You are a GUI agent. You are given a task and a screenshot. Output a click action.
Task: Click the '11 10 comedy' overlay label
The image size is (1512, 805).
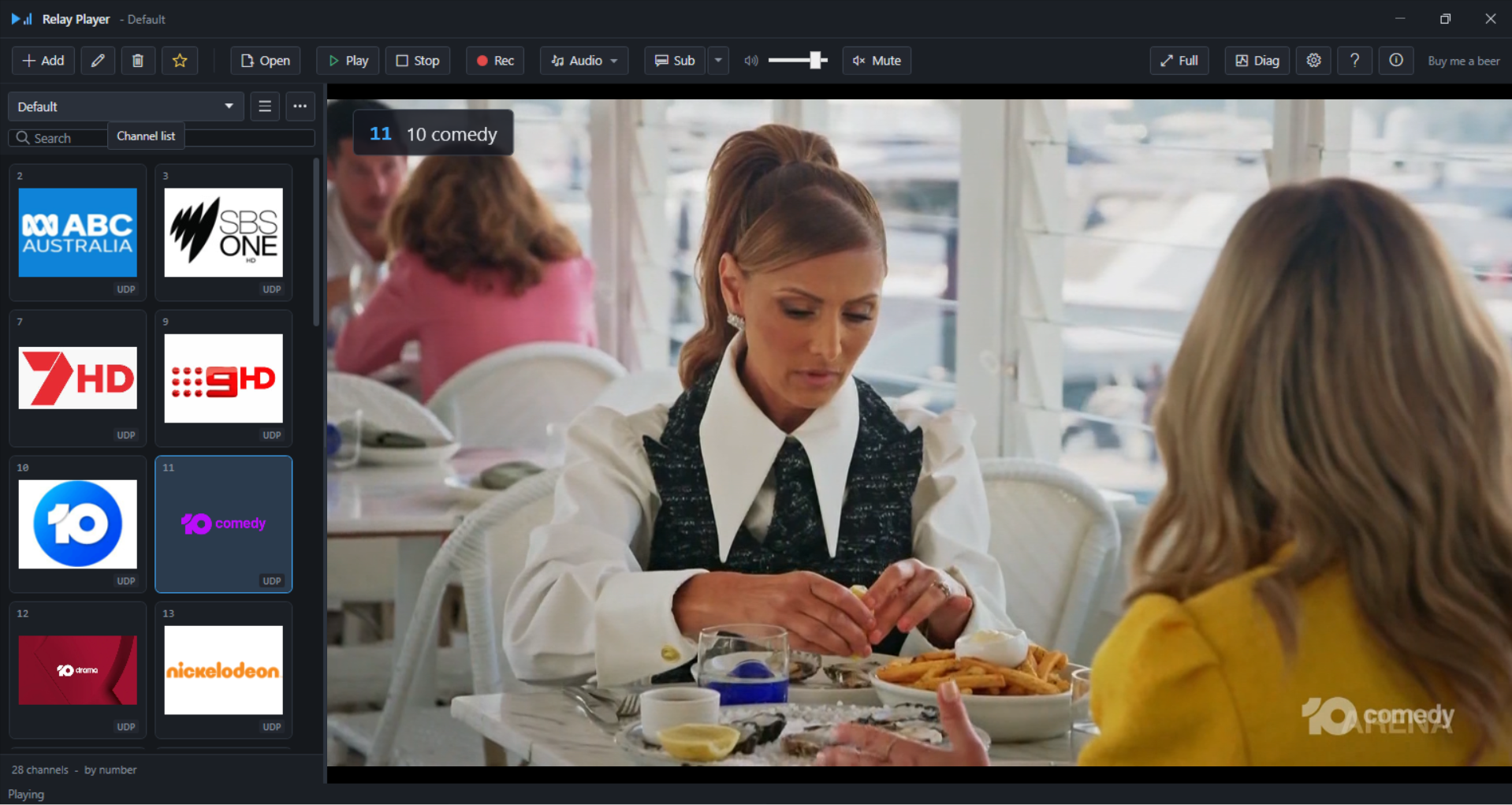[433, 133]
